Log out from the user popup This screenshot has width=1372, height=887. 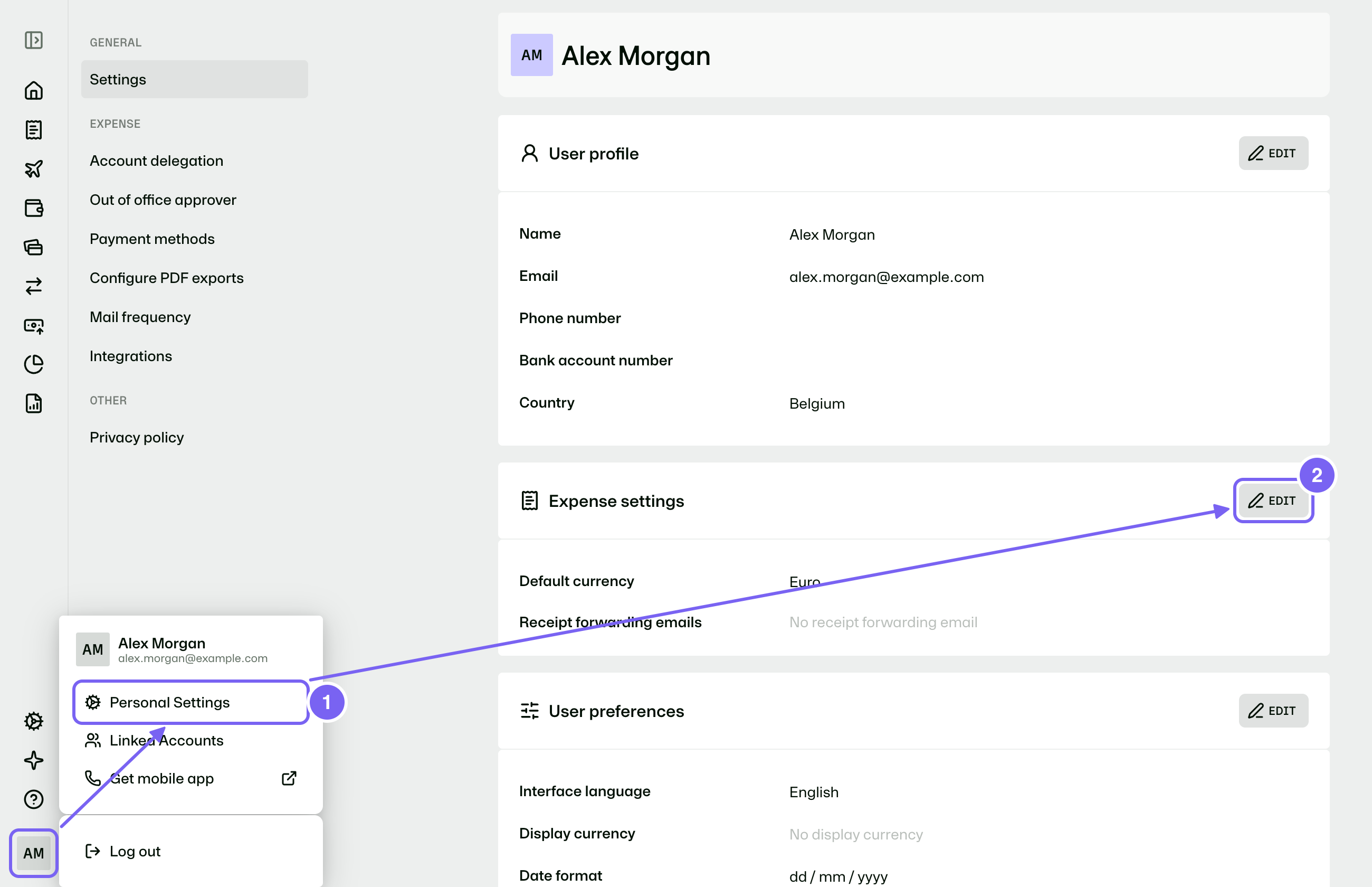(191, 851)
